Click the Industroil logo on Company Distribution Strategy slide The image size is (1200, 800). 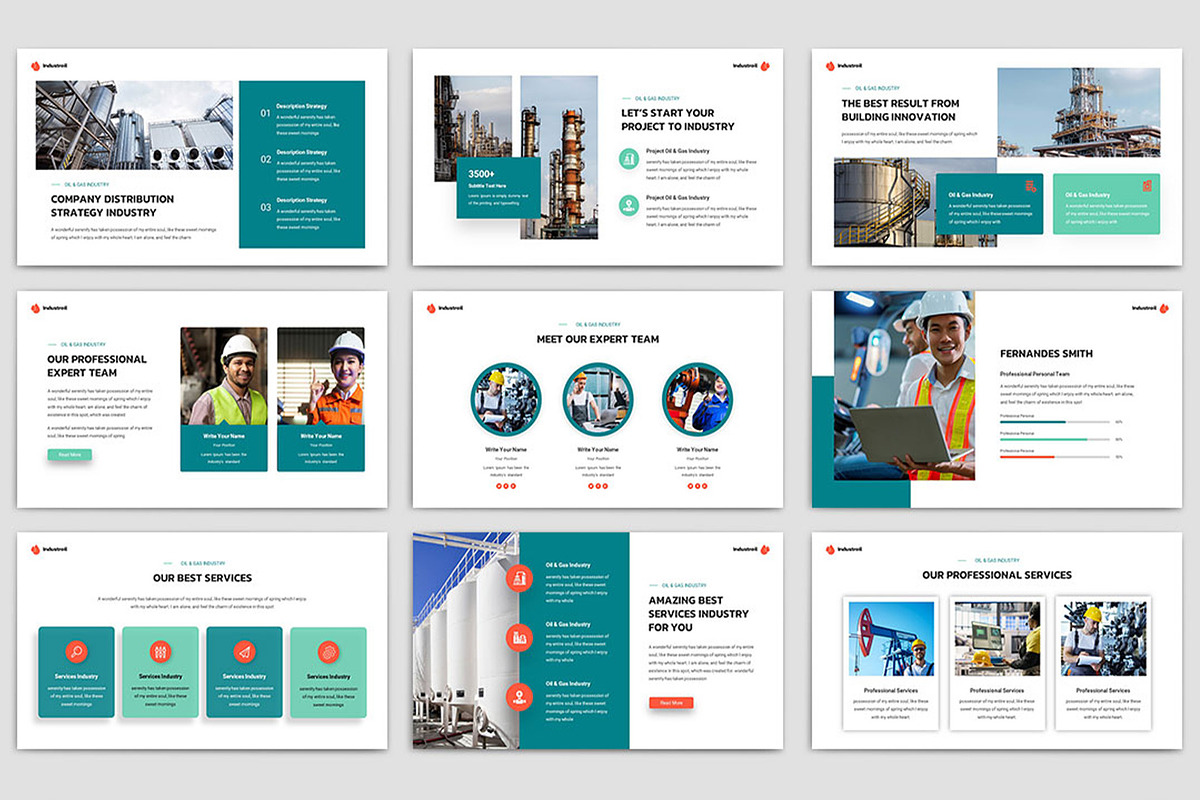[49, 66]
